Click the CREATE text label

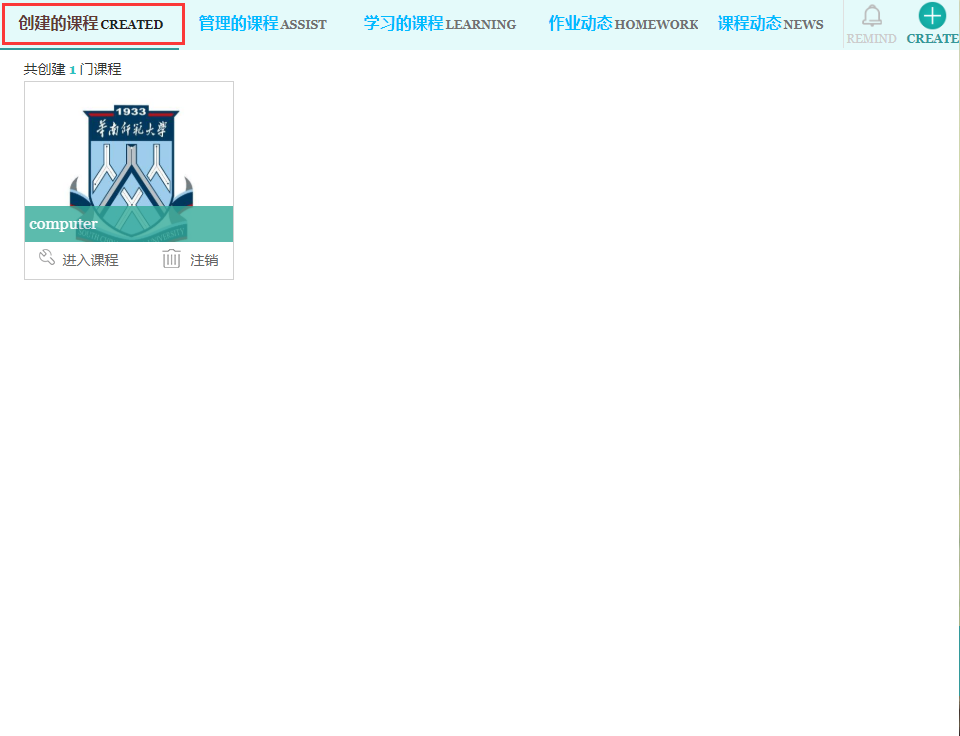click(x=932, y=39)
